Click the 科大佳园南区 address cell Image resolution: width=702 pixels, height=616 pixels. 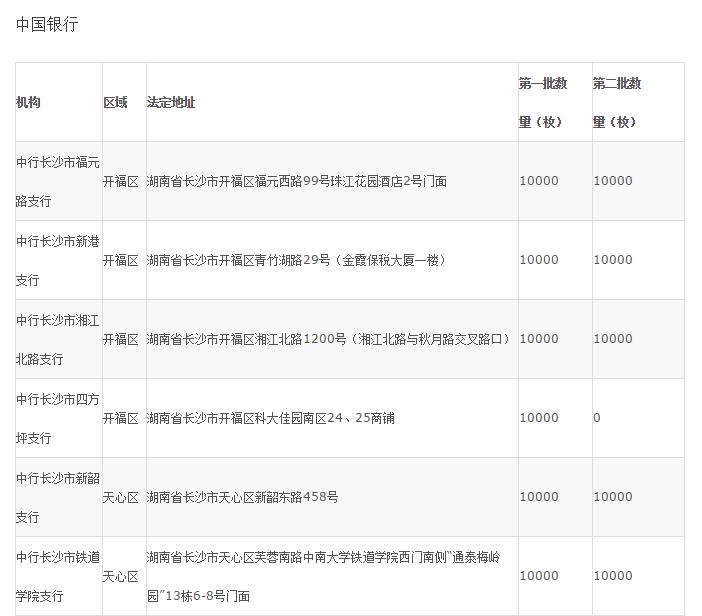(270, 419)
